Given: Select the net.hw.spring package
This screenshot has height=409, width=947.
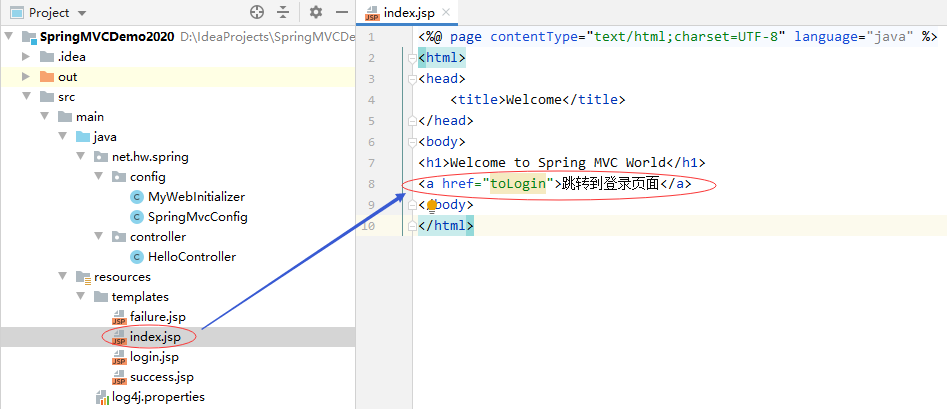Looking at the screenshot, I should pos(150,157).
